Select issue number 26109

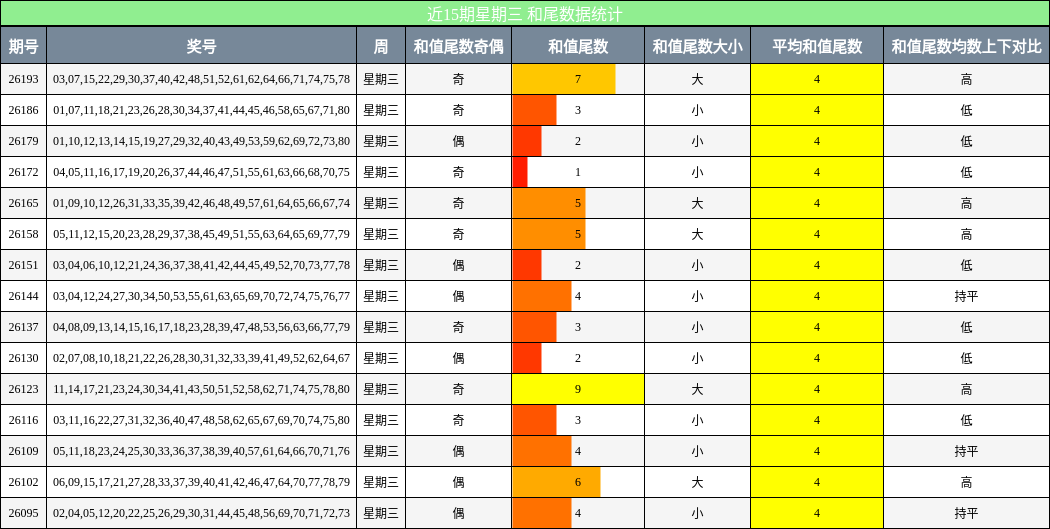tap(23, 451)
